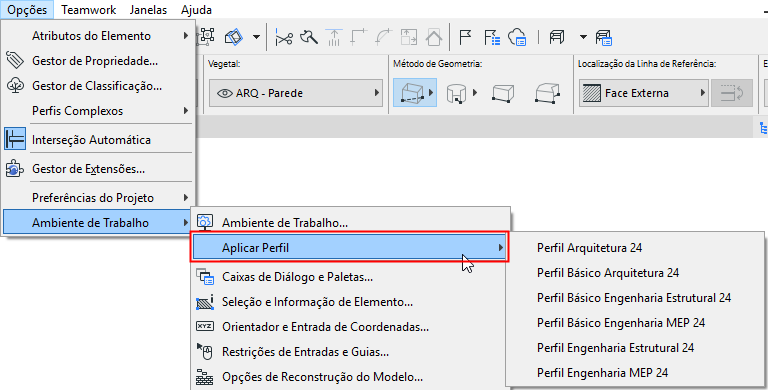
Task: Click the table-shaped renovation filter icon
Action: (556, 37)
